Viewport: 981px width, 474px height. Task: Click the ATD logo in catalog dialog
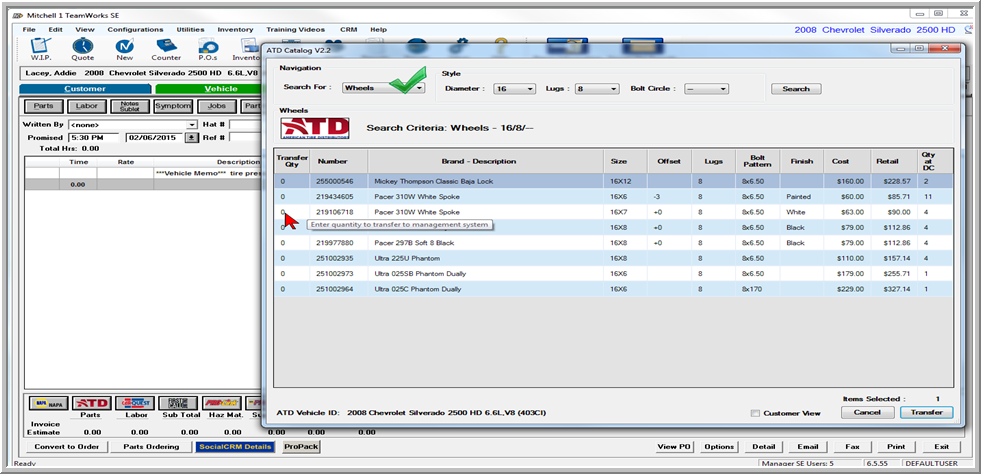click(315, 128)
